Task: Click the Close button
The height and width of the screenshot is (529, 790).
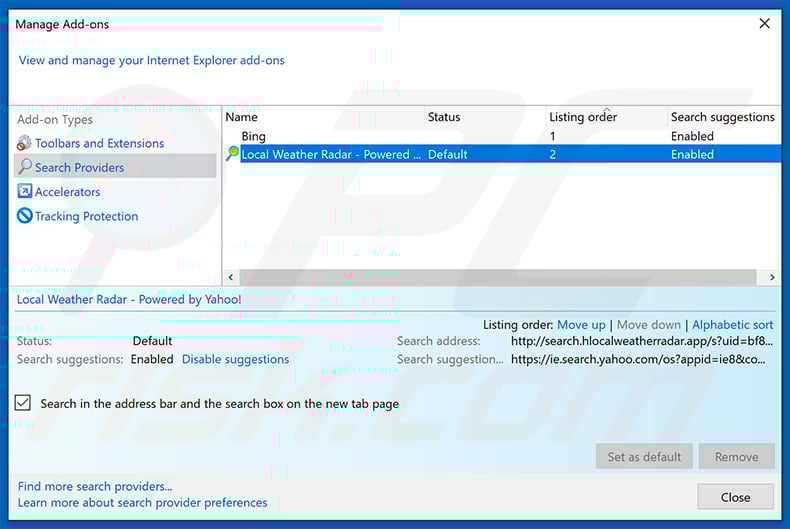Action: [x=735, y=497]
